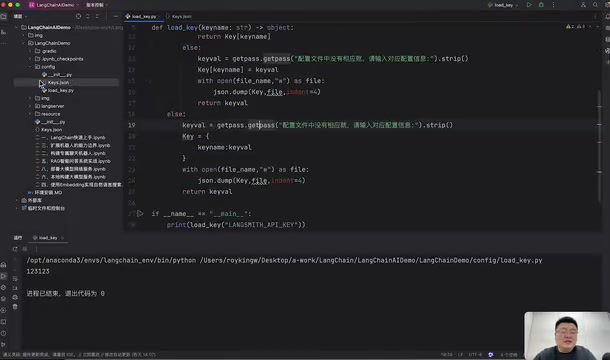Toggle soft-wrap in the Run console
Image resolution: width=610 pixels, height=360 pixels.
click(15, 279)
